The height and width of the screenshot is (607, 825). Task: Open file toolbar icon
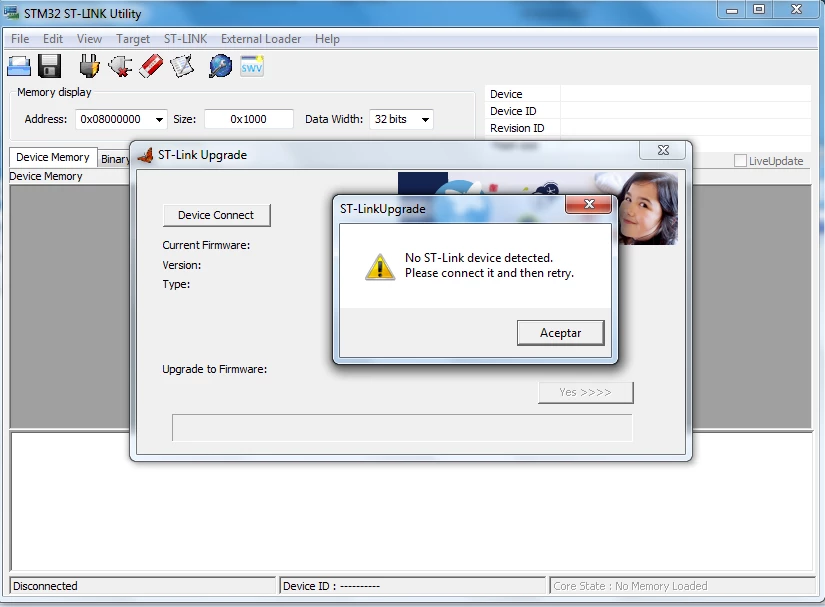coord(19,67)
